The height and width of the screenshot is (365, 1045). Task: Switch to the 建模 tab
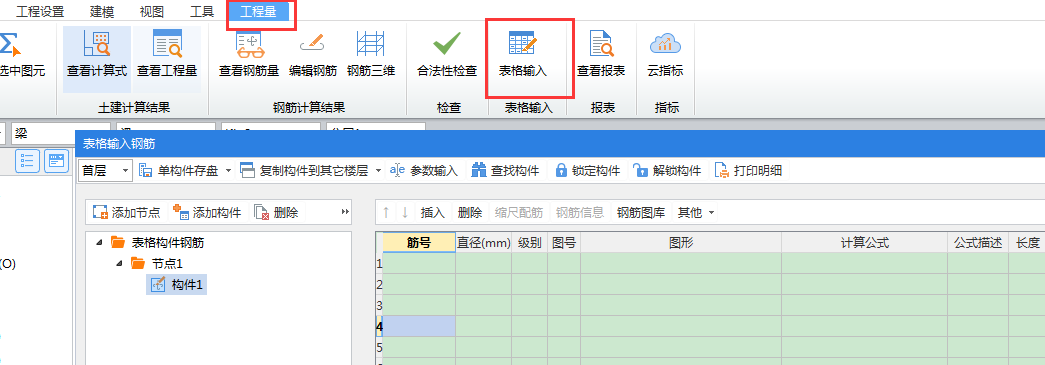(x=101, y=11)
